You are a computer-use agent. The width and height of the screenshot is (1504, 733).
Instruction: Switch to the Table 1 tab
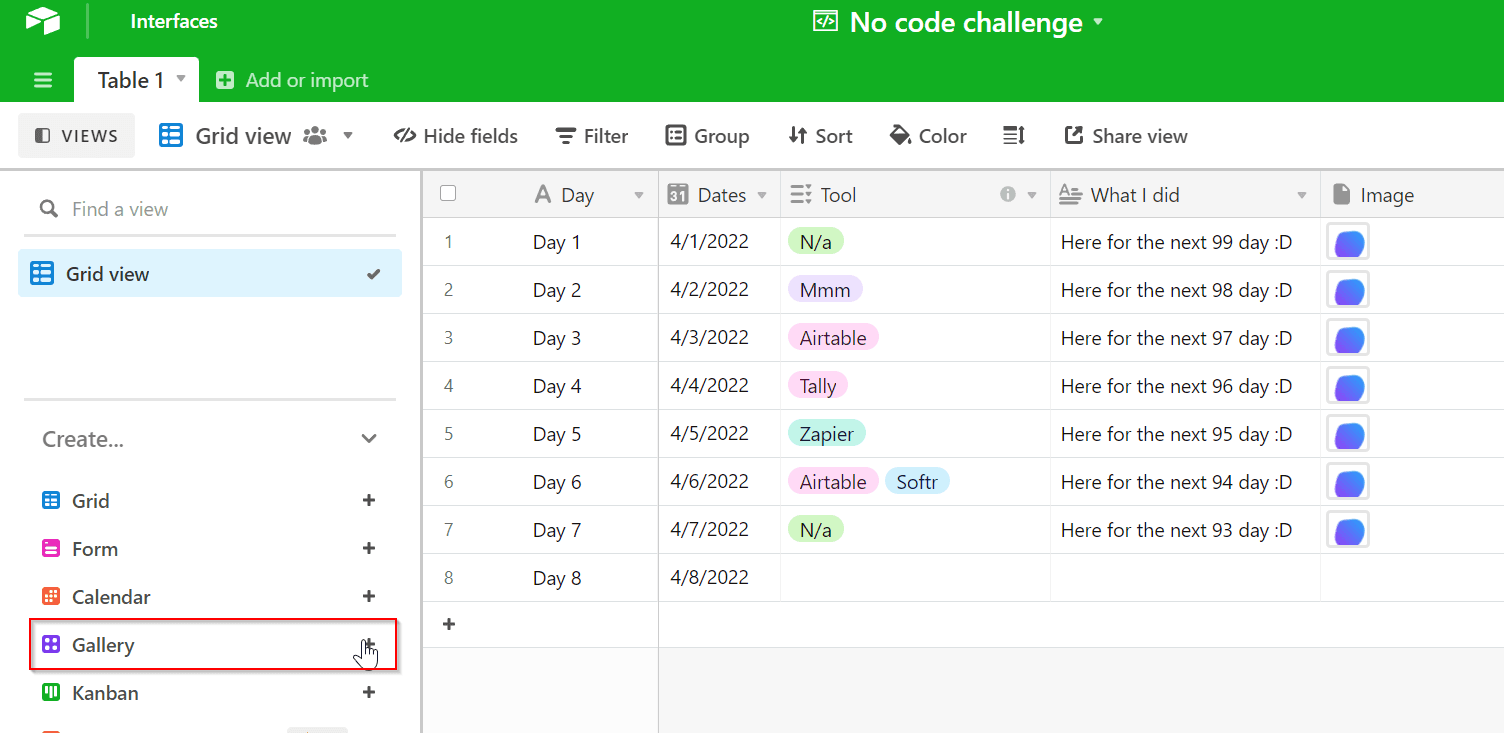(130, 80)
